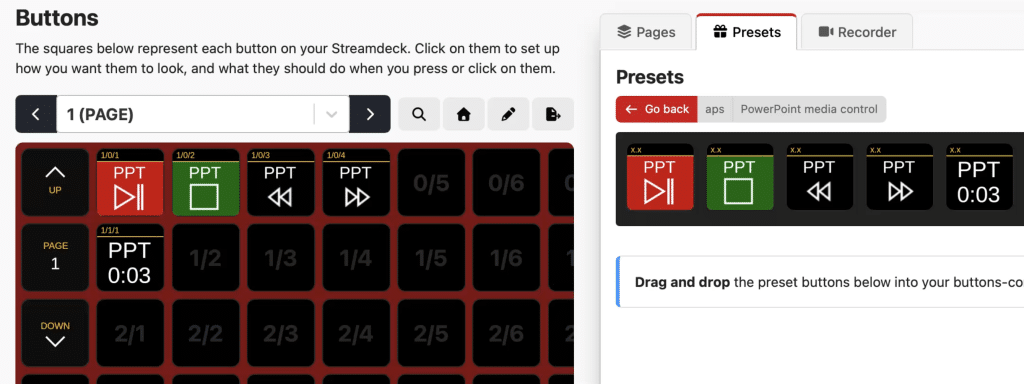The width and height of the screenshot is (1024, 384).
Task: Go to previous page with left arrow
Action: pos(36,114)
